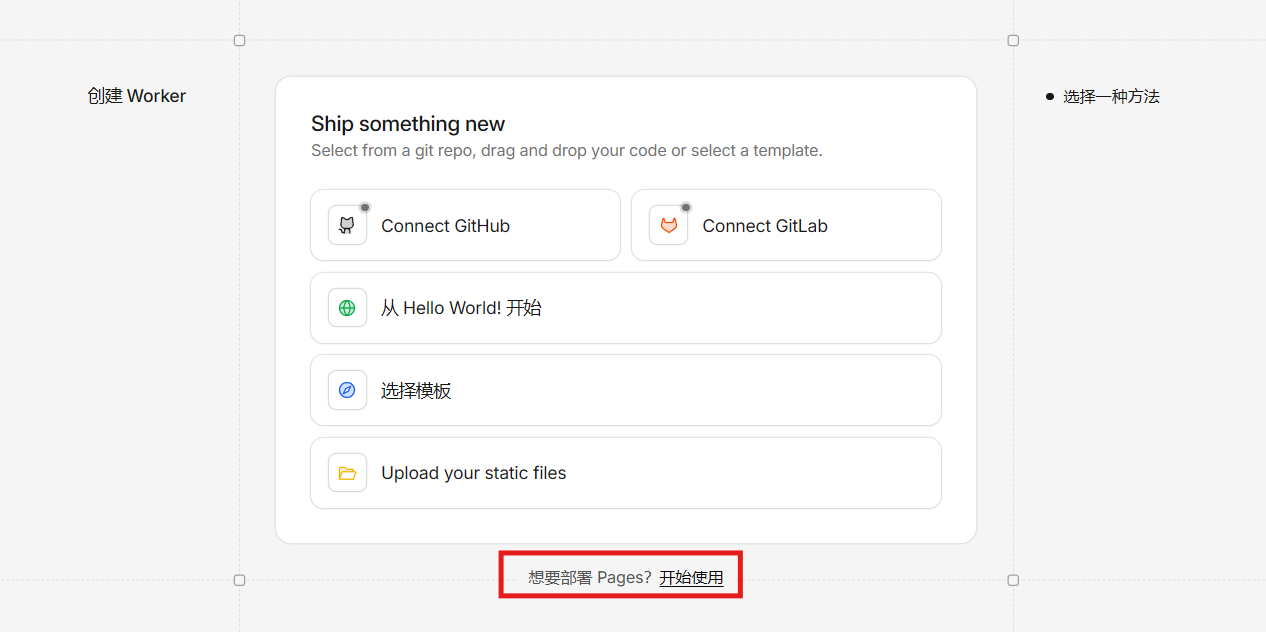Click the Ship something new heading
1266x632 pixels.
tap(408, 124)
